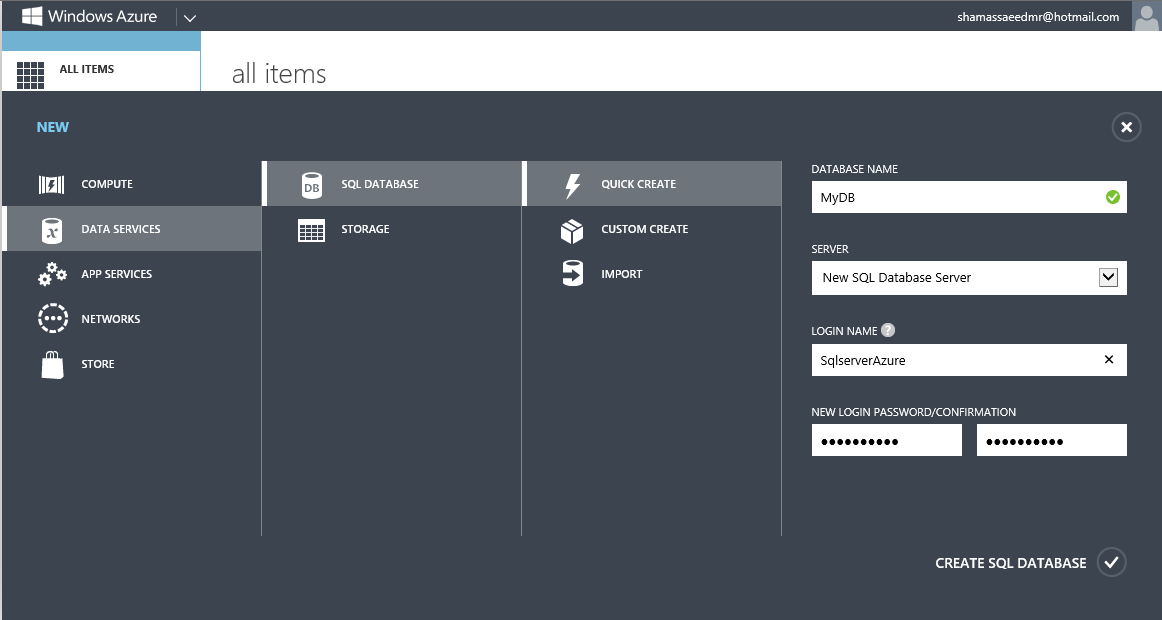The height and width of the screenshot is (620, 1162).
Task: Select the App Services gears icon
Action: point(52,273)
